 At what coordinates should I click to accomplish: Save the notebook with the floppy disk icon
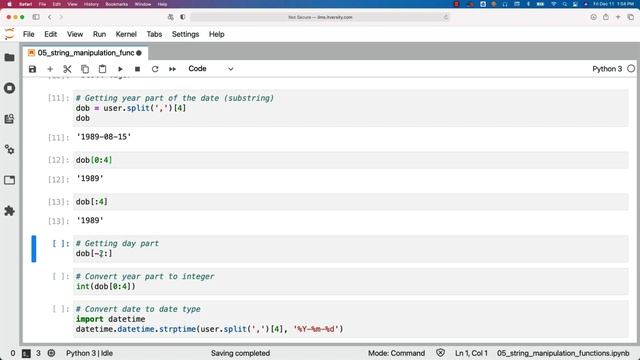pyautogui.click(x=32, y=69)
